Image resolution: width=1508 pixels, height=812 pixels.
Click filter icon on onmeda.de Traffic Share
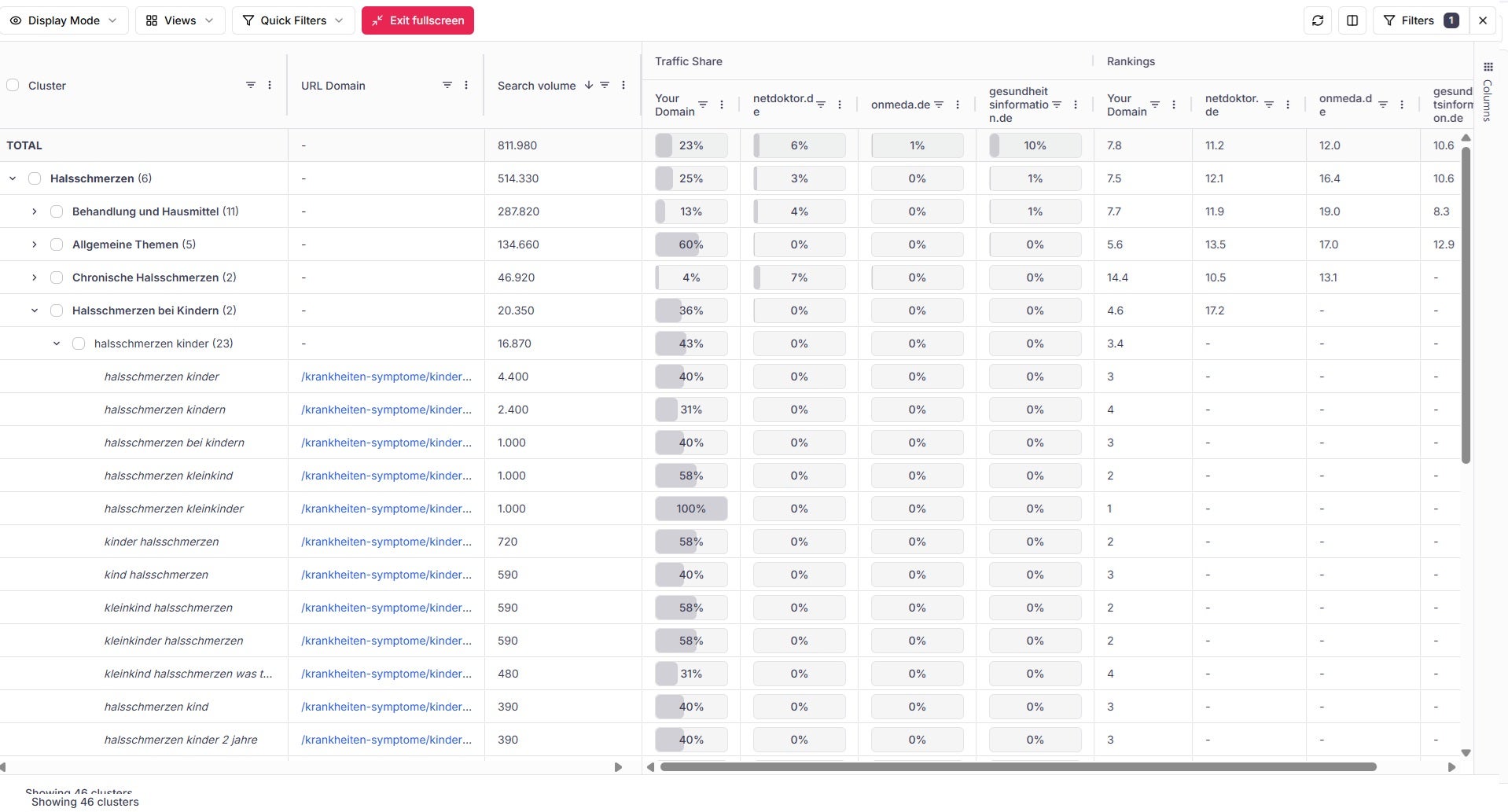[x=939, y=105]
